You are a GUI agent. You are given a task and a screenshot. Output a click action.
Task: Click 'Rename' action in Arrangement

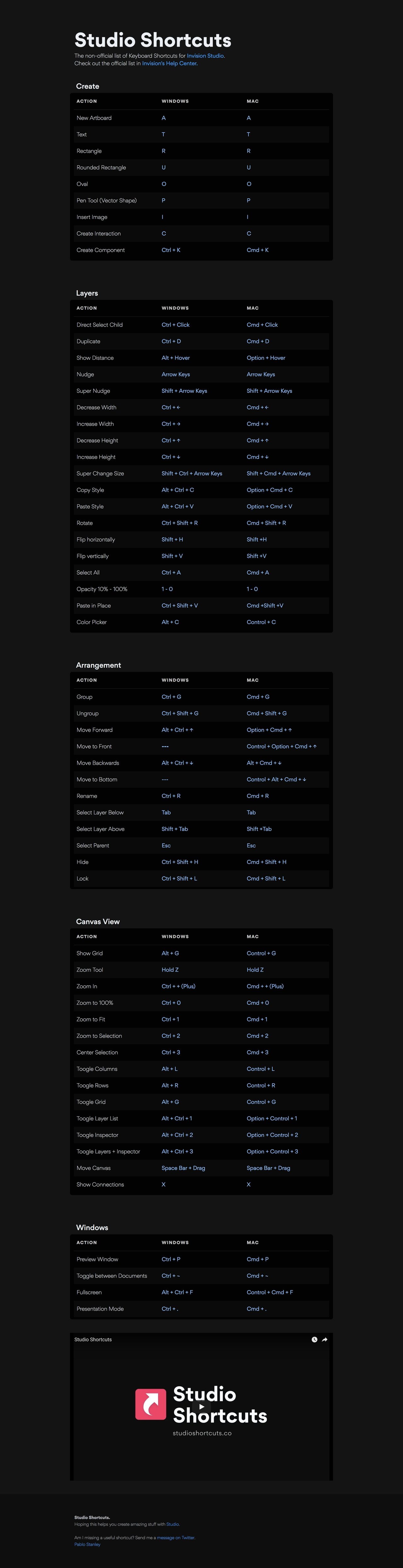[87, 796]
